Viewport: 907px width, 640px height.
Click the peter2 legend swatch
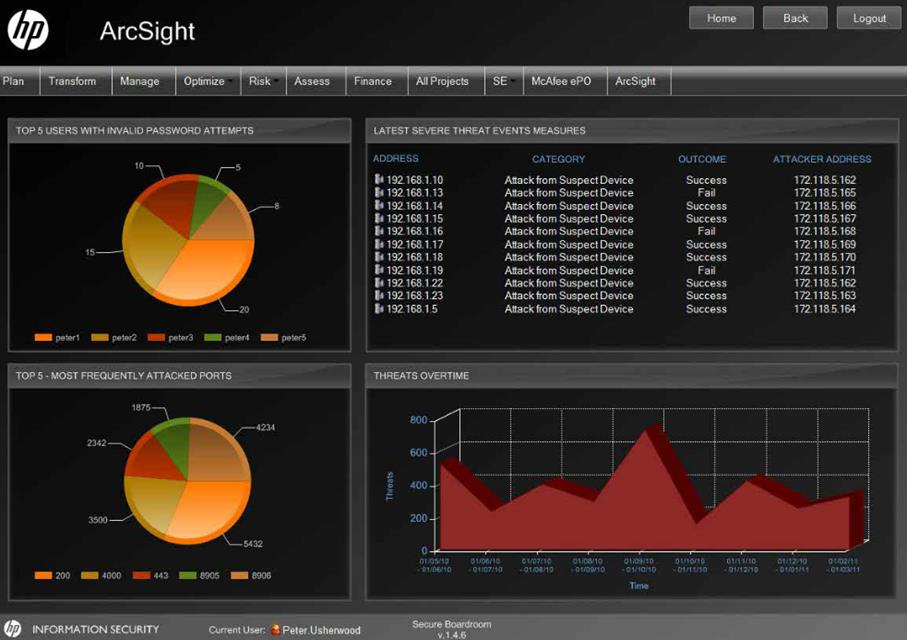99,337
